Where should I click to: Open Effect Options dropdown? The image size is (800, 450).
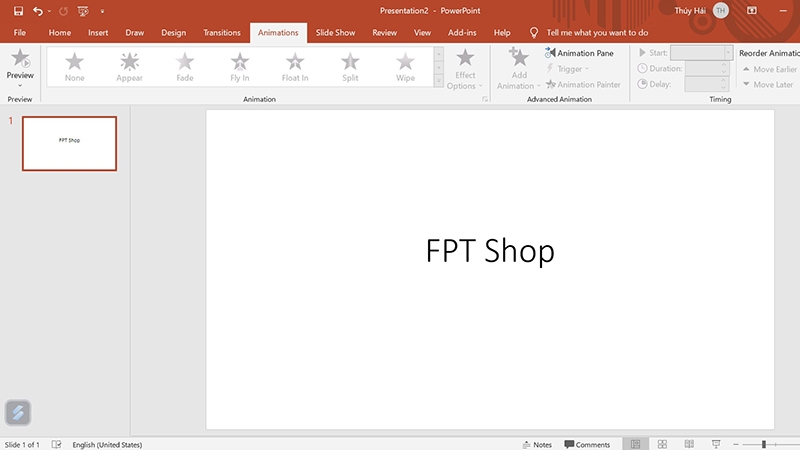coord(465,69)
